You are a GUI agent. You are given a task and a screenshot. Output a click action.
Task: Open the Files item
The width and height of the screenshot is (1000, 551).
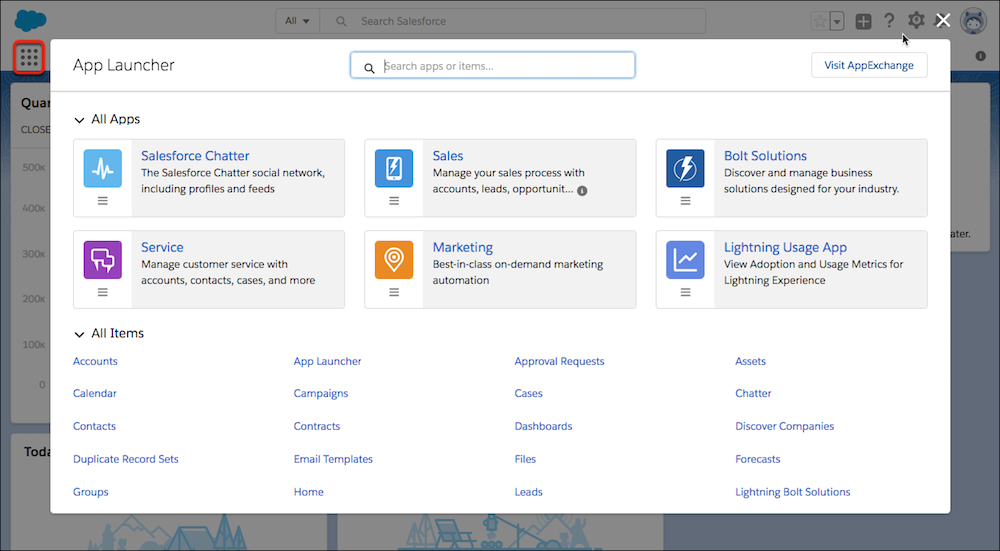pyautogui.click(x=525, y=459)
